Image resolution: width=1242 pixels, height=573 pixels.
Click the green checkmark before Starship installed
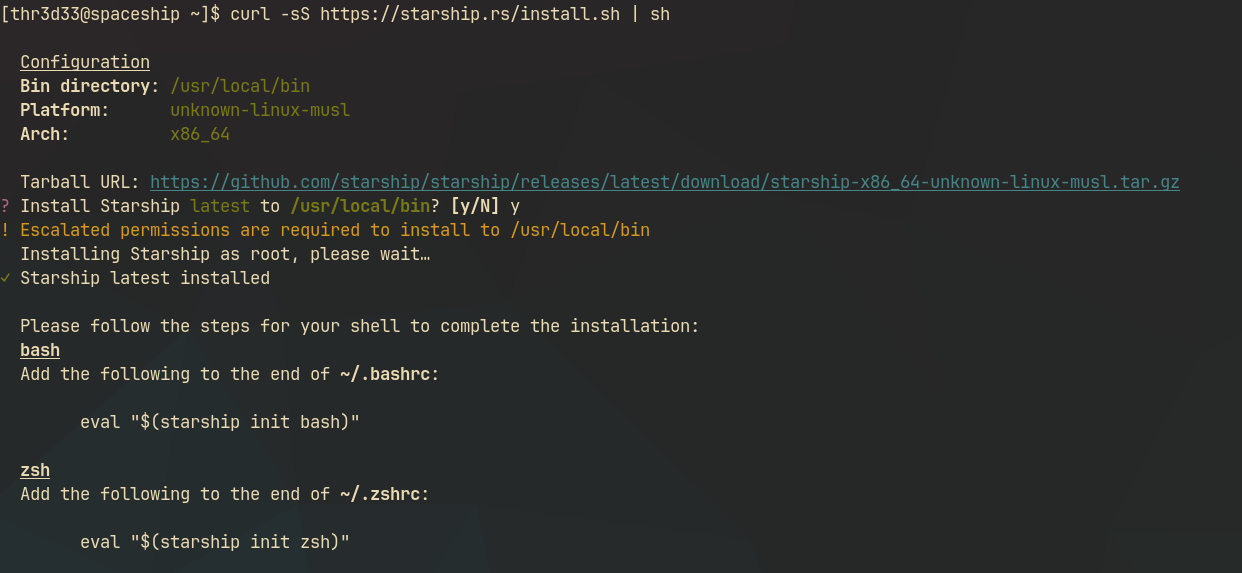click(x=6, y=278)
